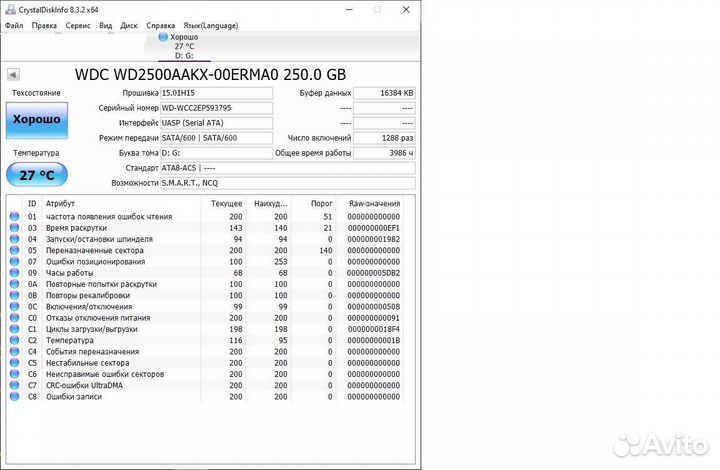720x470 pixels.
Task: Select the CRC-ошибки UltraDMA attribute name
Action: [84, 385]
